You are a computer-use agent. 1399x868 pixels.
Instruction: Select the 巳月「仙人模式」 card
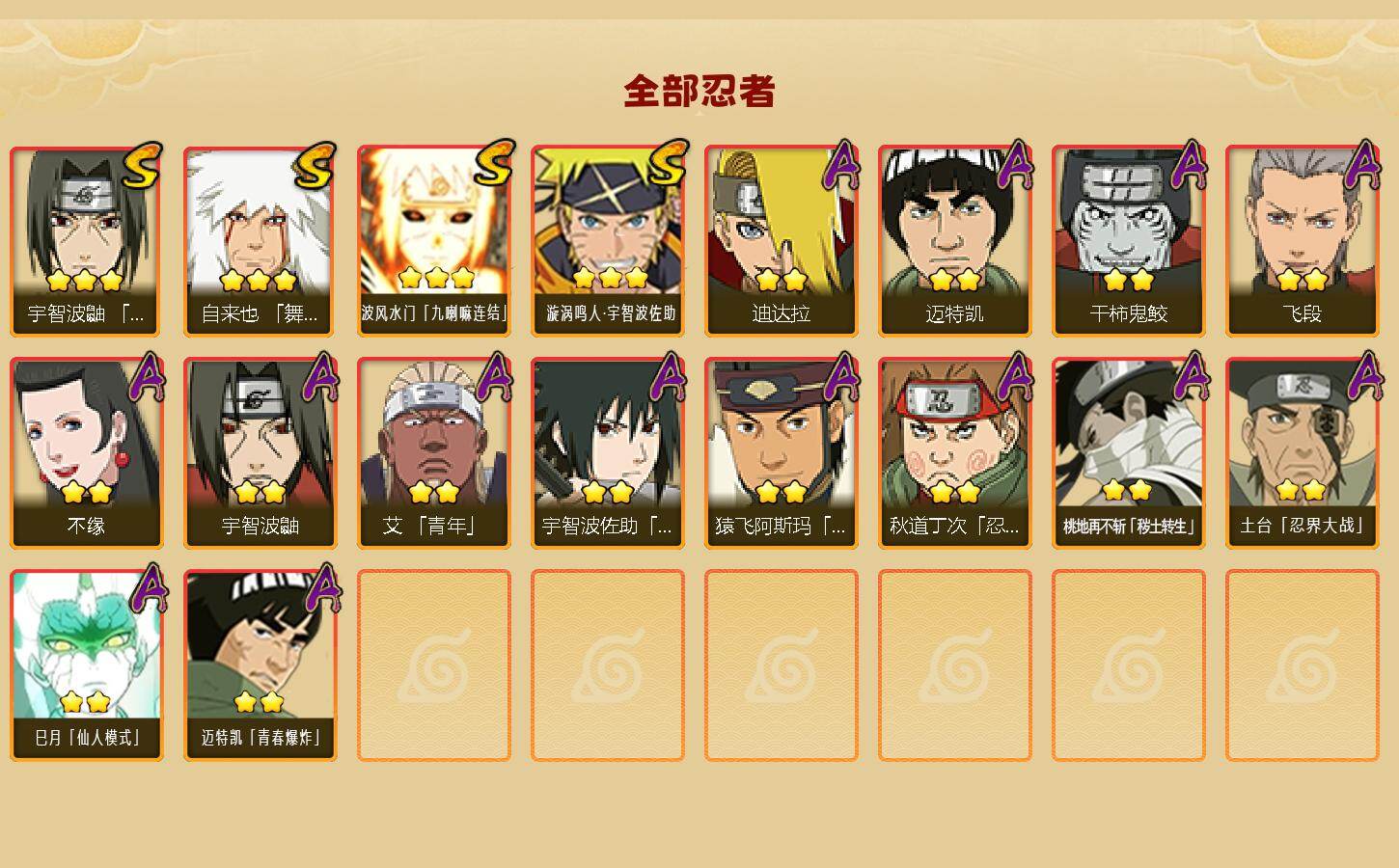pos(86,665)
